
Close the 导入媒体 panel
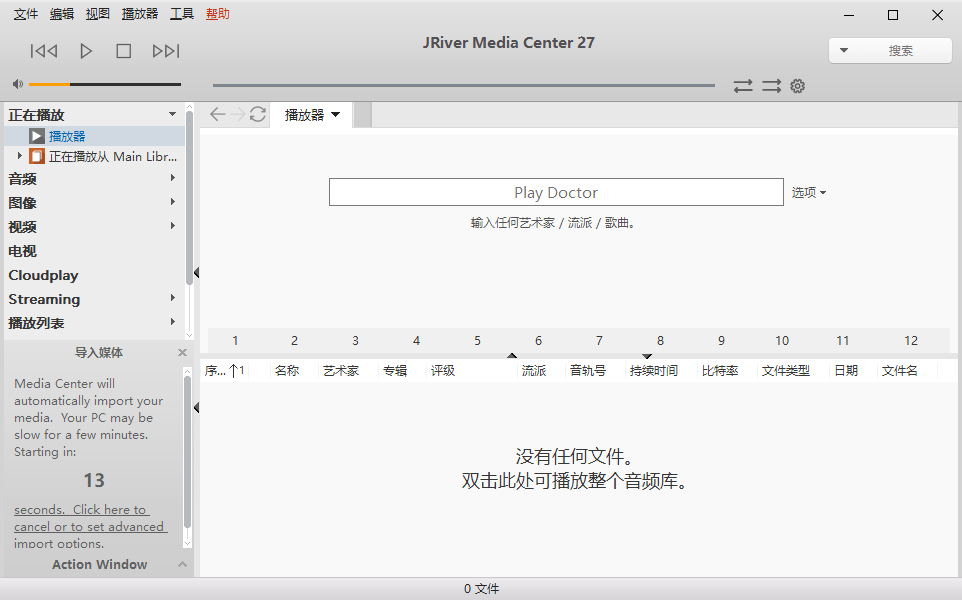click(182, 352)
